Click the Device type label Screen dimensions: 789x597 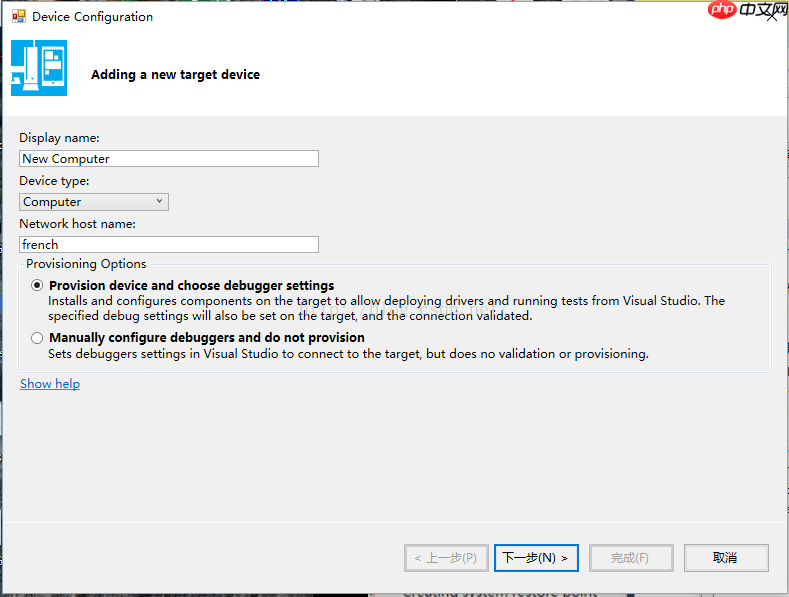click(x=54, y=181)
